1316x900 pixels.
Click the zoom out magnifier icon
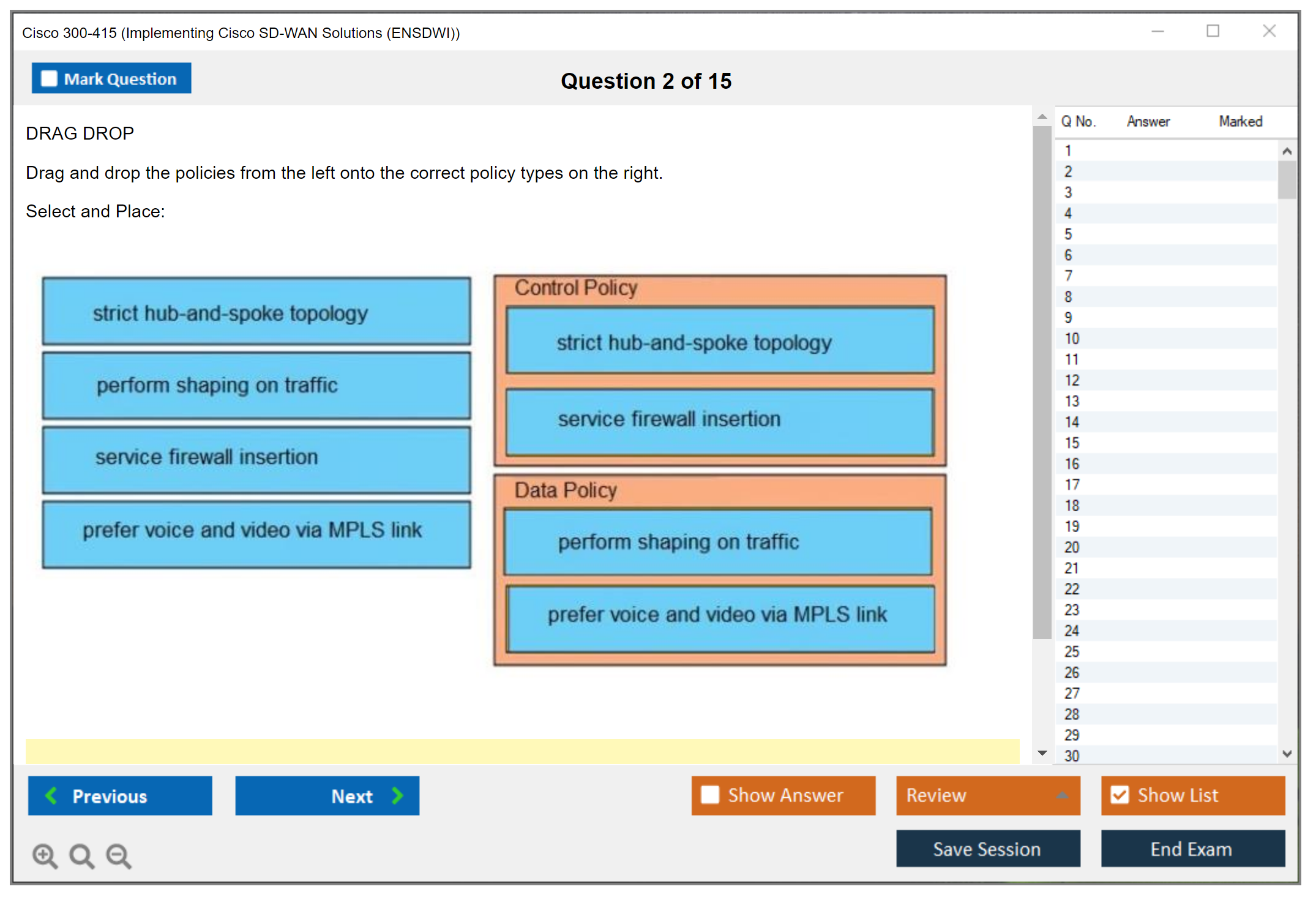119,855
